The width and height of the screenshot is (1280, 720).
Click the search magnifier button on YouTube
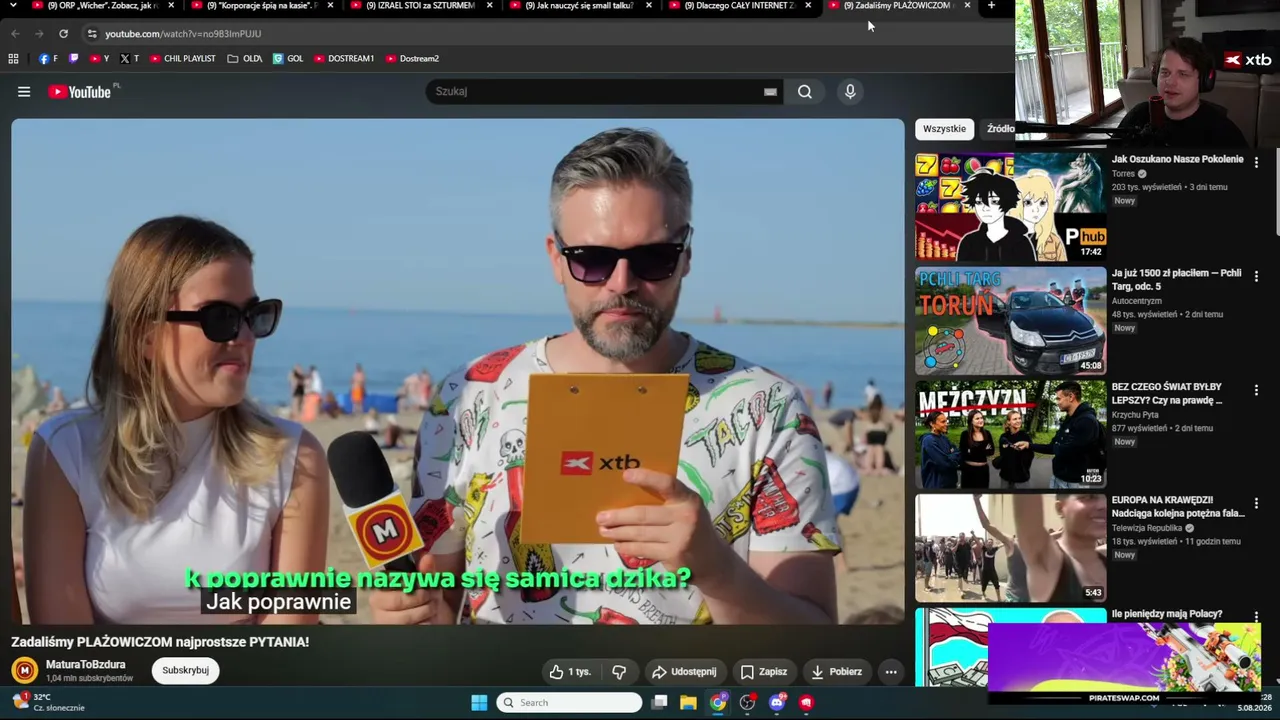coord(805,92)
